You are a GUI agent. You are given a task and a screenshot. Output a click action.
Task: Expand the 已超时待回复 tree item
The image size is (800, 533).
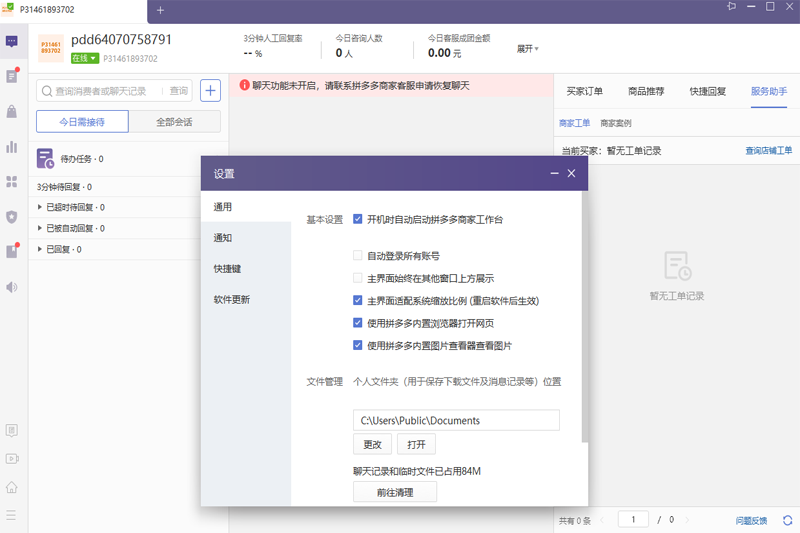point(40,208)
